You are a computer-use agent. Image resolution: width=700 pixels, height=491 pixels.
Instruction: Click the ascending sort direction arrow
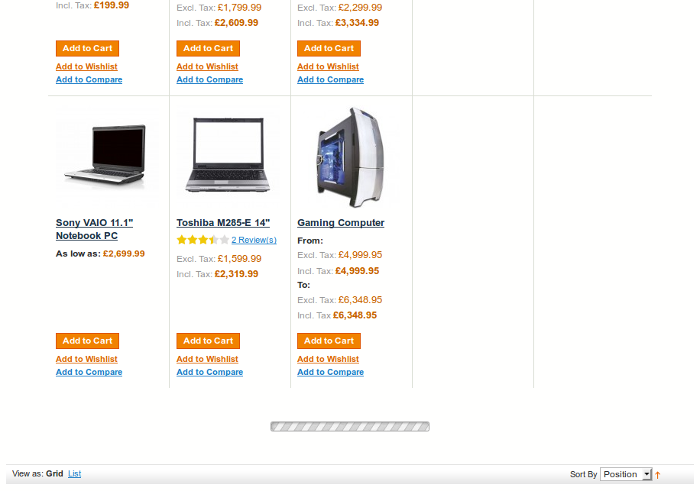pos(658,475)
